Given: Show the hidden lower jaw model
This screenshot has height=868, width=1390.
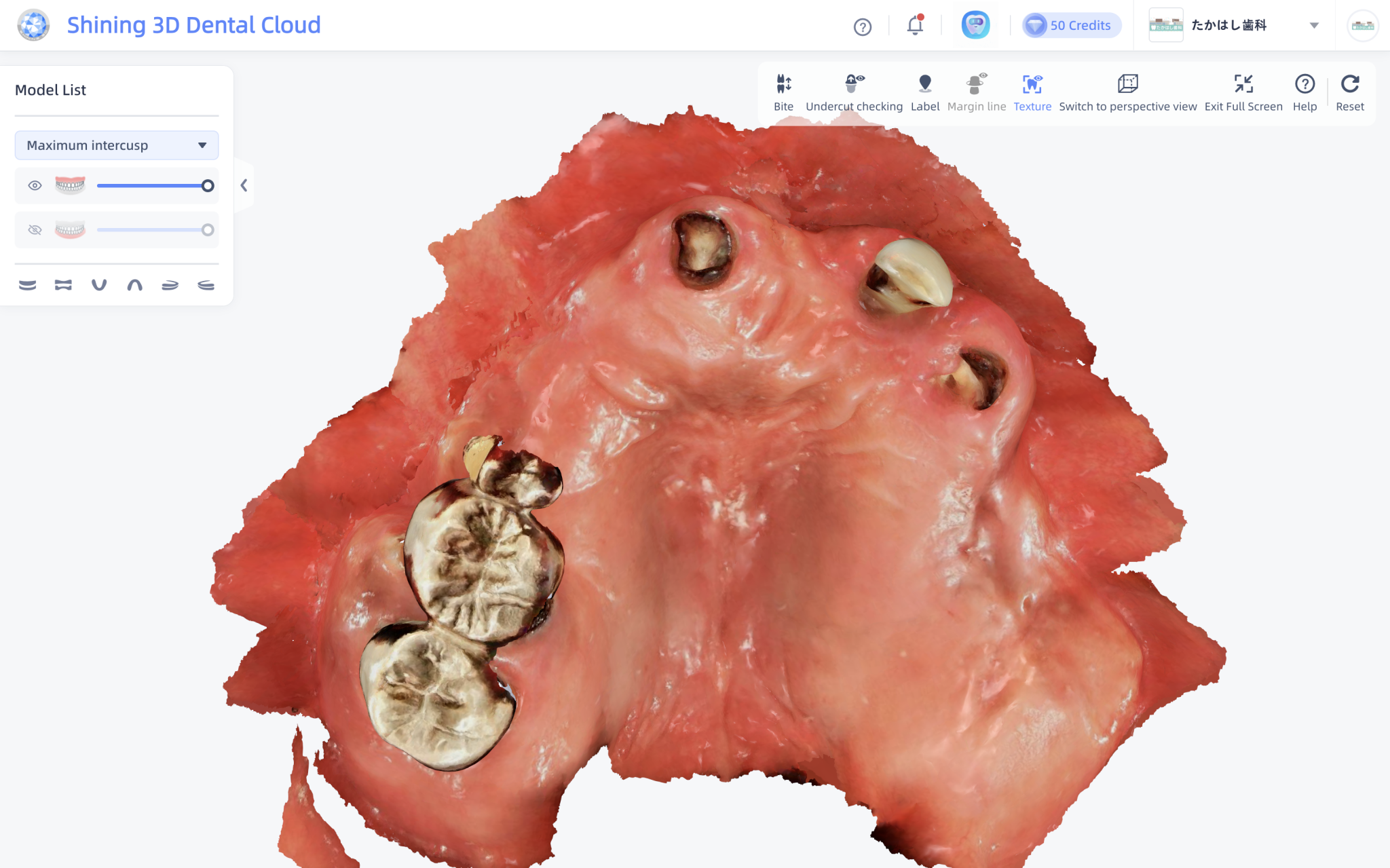Looking at the screenshot, I should coord(35,230).
